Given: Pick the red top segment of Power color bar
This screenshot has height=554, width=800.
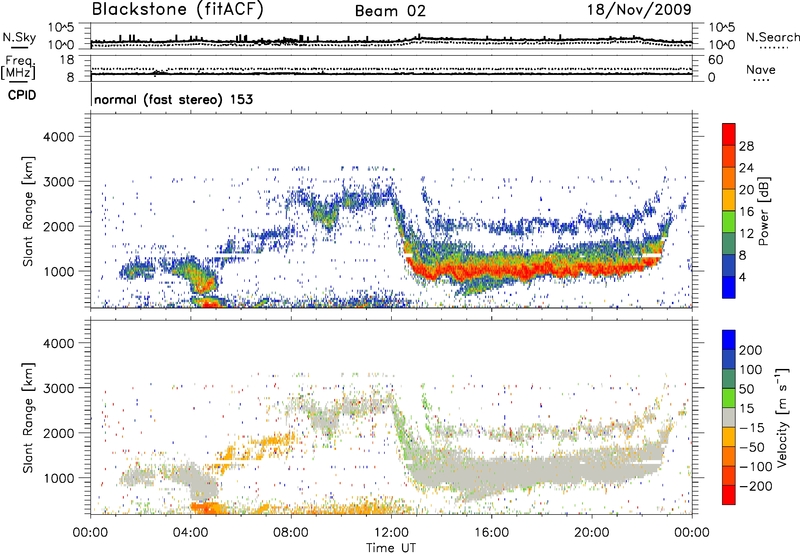Looking at the screenshot, I should [x=729, y=134].
